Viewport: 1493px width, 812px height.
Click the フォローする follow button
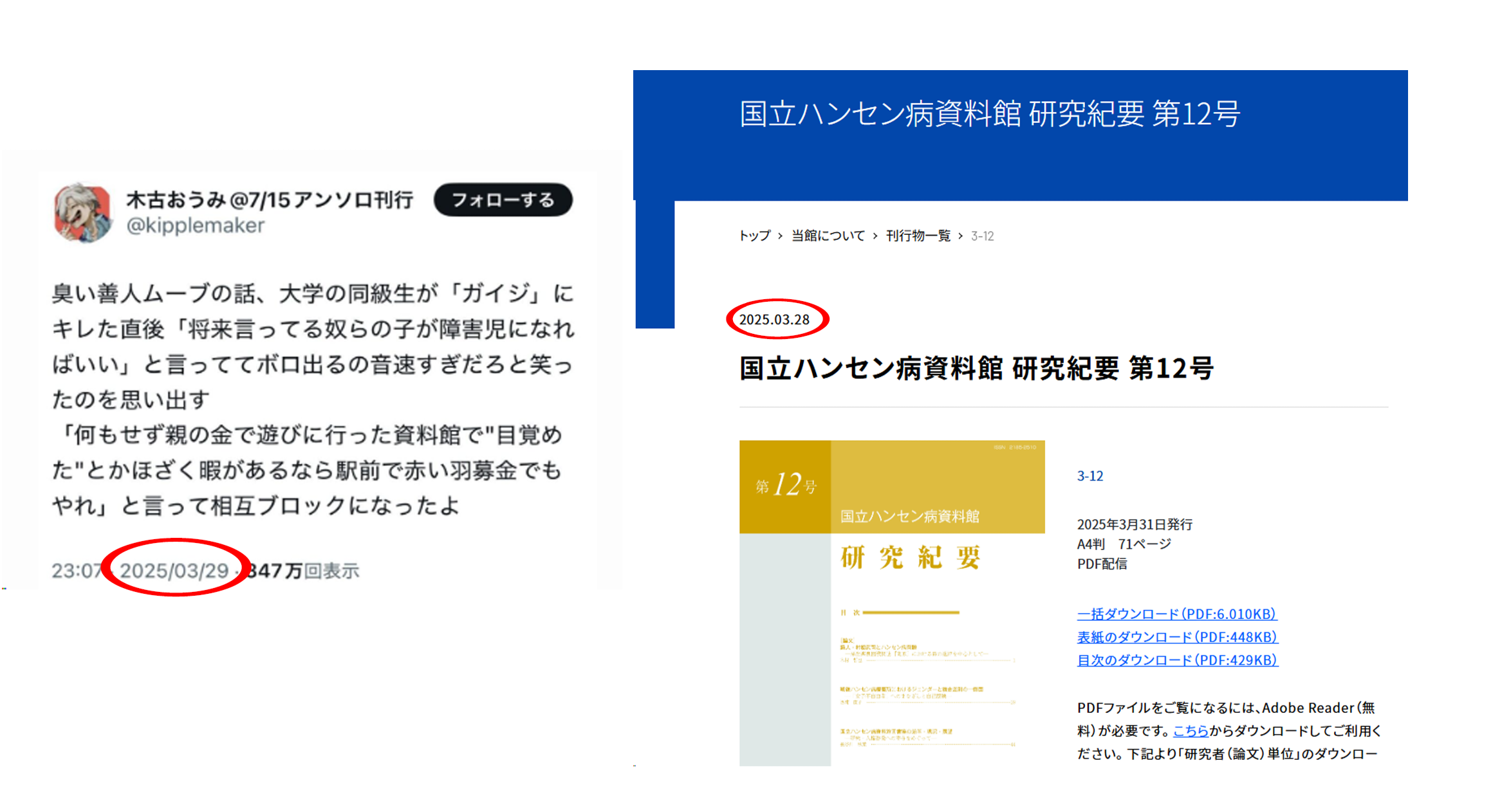503,200
